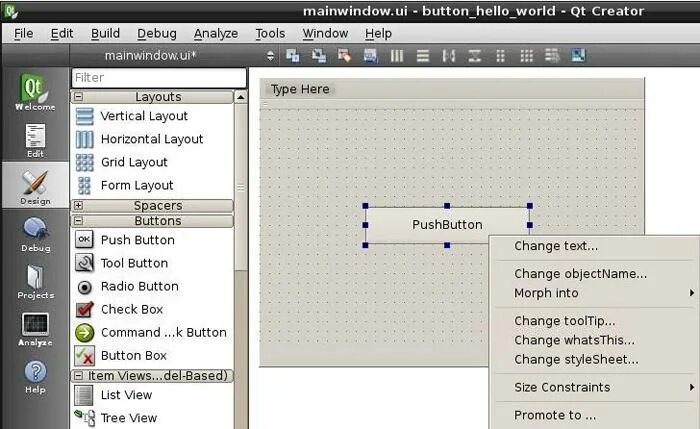Click the Edit Buddies toolbar icon
Image resolution: width=700 pixels, height=429 pixels.
[344, 56]
